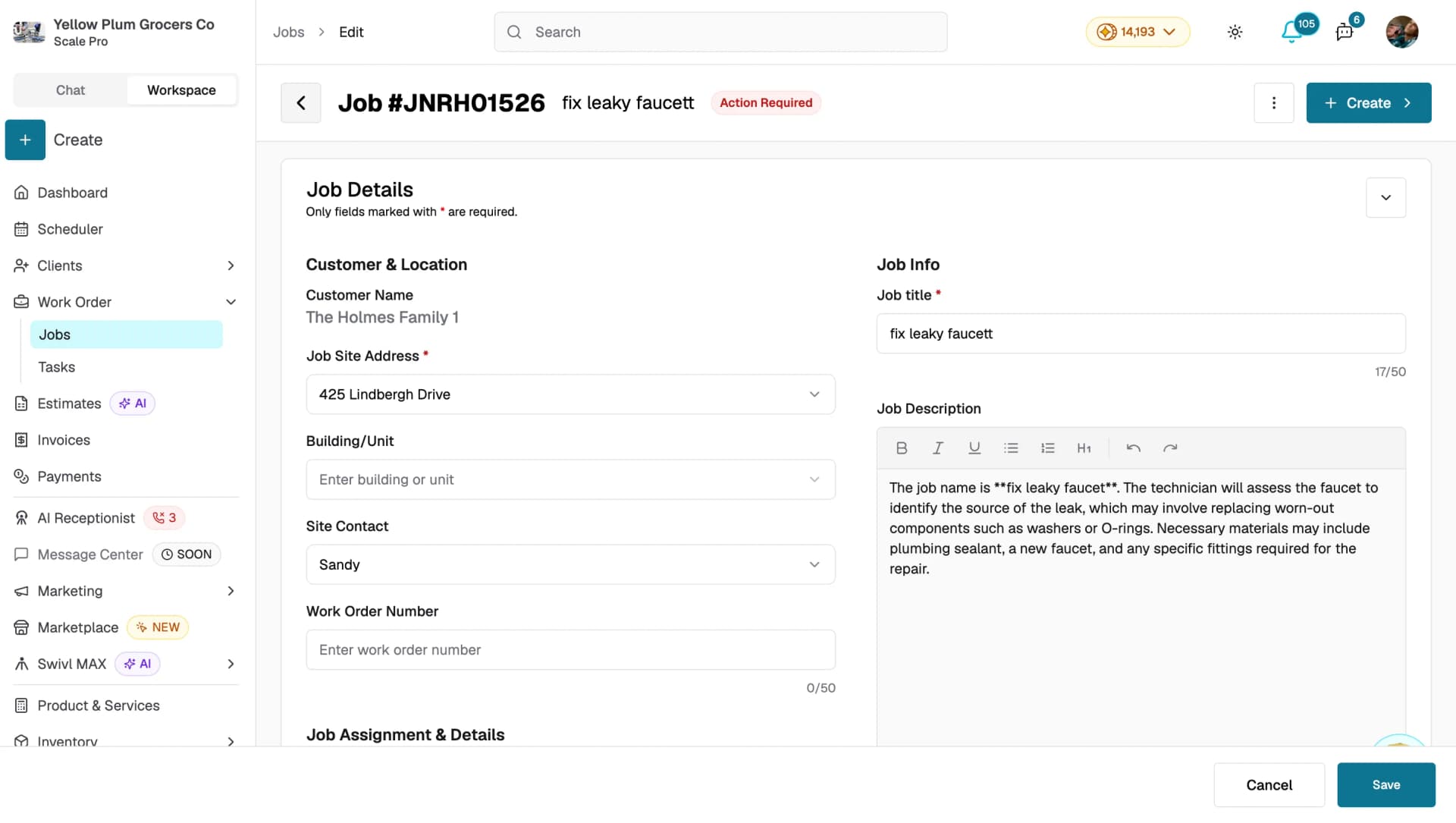Open Estimates in sidebar
Viewport: 1456px width, 823px height.
pyautogui.click(x=69, y=404)
